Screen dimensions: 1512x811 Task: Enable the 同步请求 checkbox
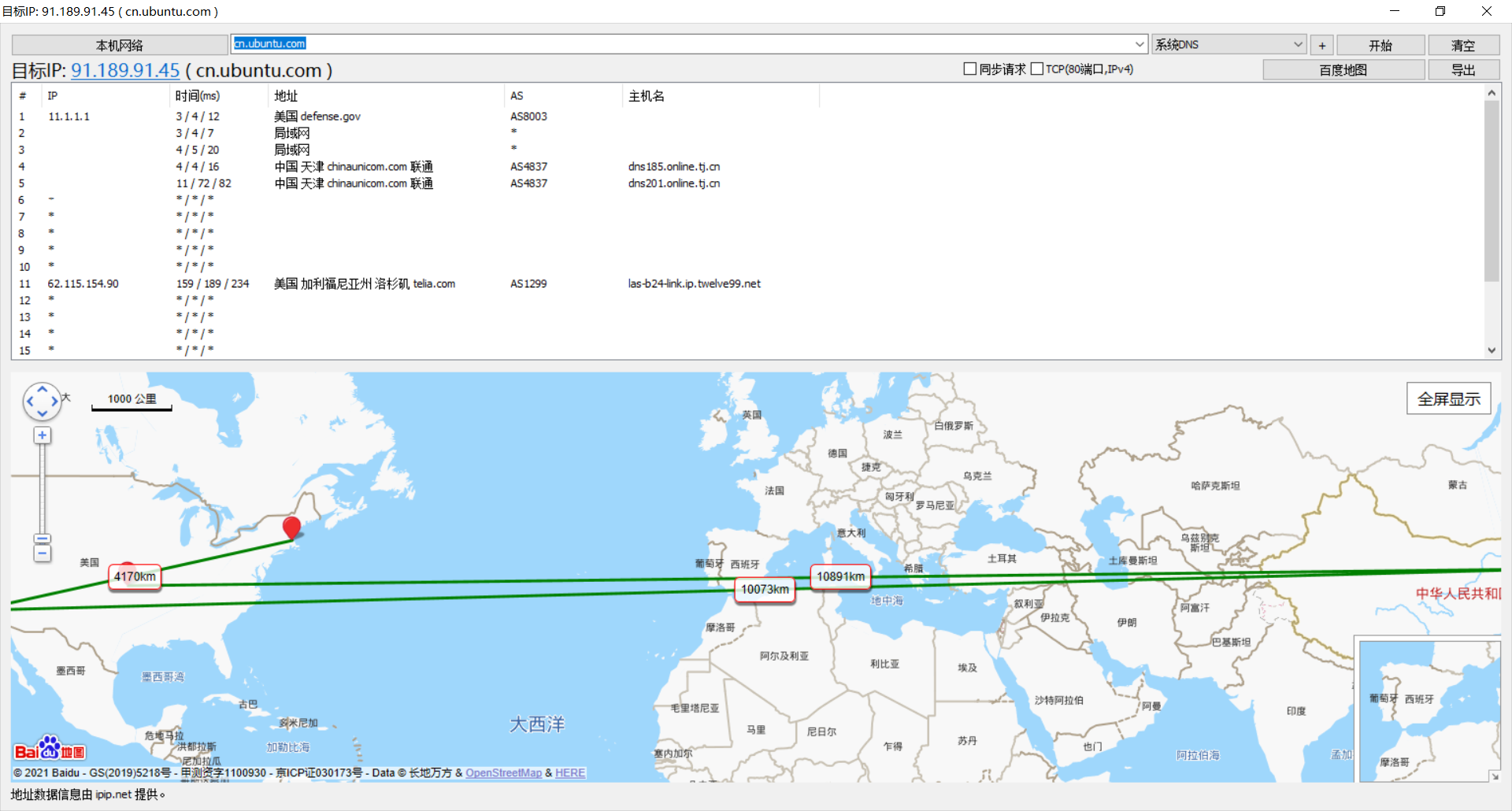pyautogui.click(x=970, y=69)
